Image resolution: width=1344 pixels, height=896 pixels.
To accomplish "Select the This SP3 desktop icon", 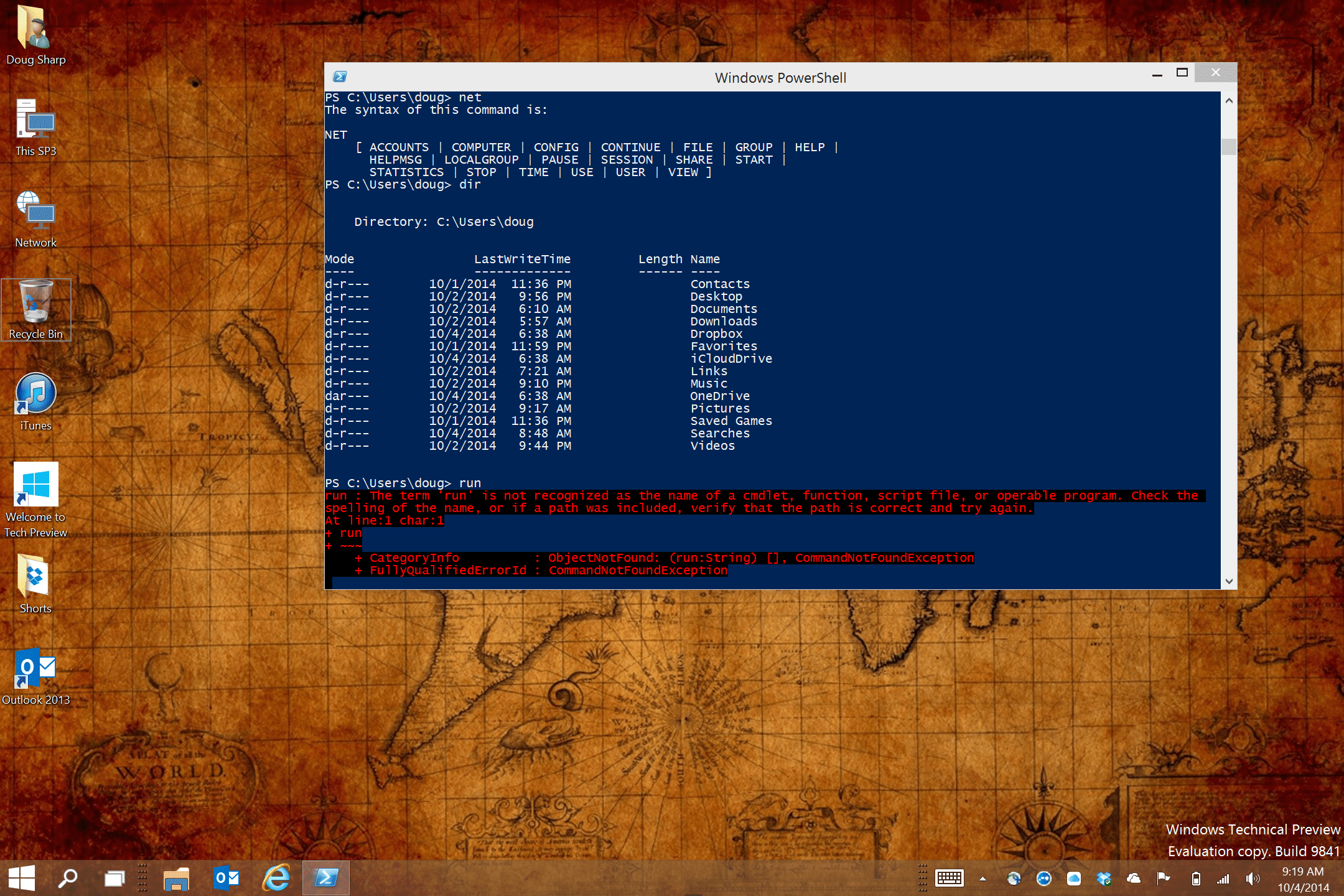I will 35,128.
